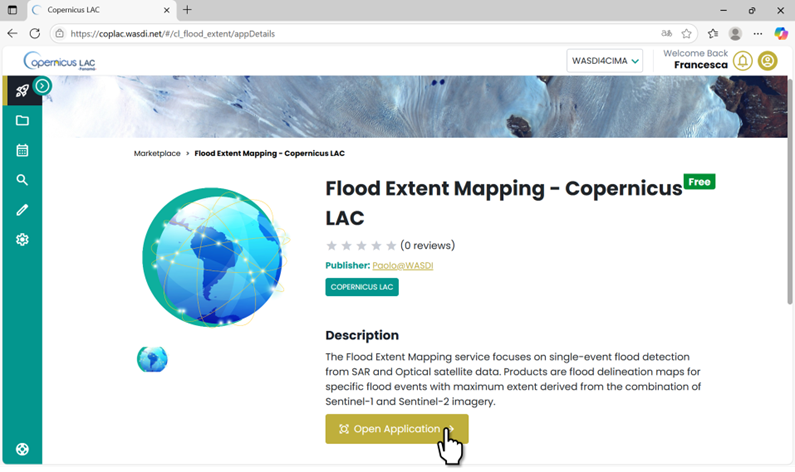Reload the page with refresh icon
Image resolution: width=795 pixels, height=472 pixels.
pyautogui.click(x=34, y=33)
